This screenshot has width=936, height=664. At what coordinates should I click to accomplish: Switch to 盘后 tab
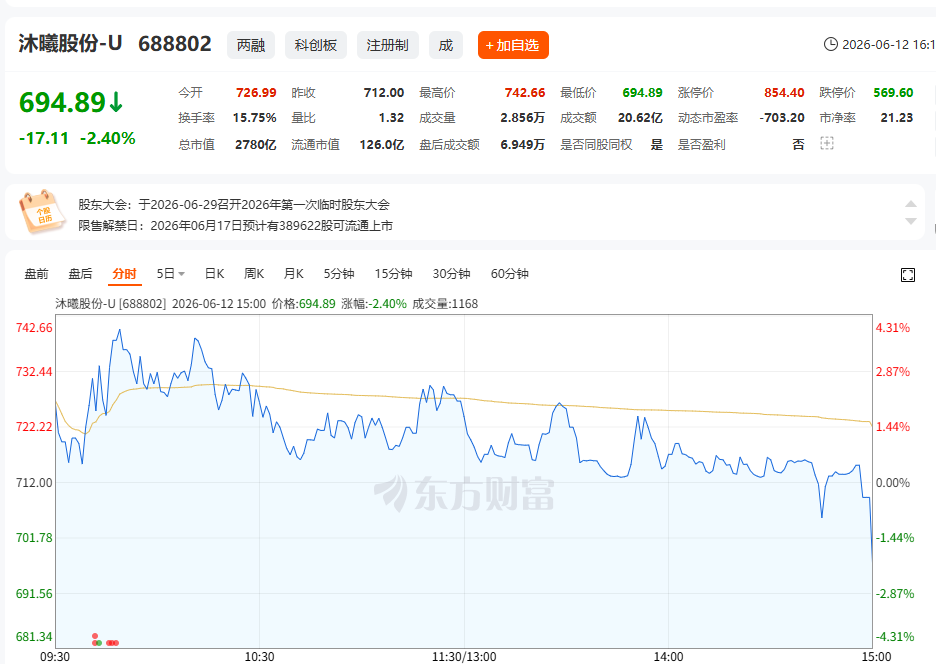[80, 273]
